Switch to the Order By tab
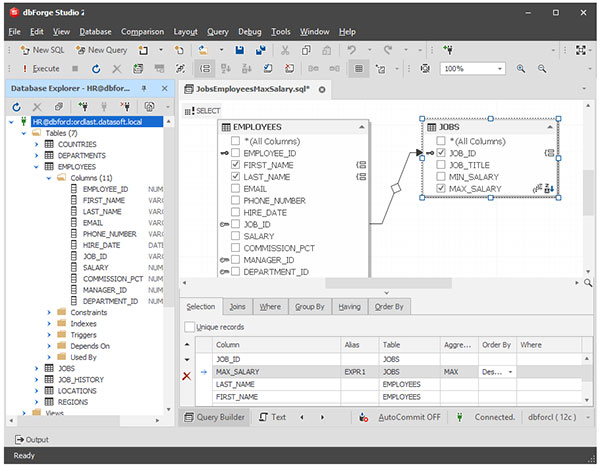The width and height of the screenshot is (600, 468). [389, 307]
